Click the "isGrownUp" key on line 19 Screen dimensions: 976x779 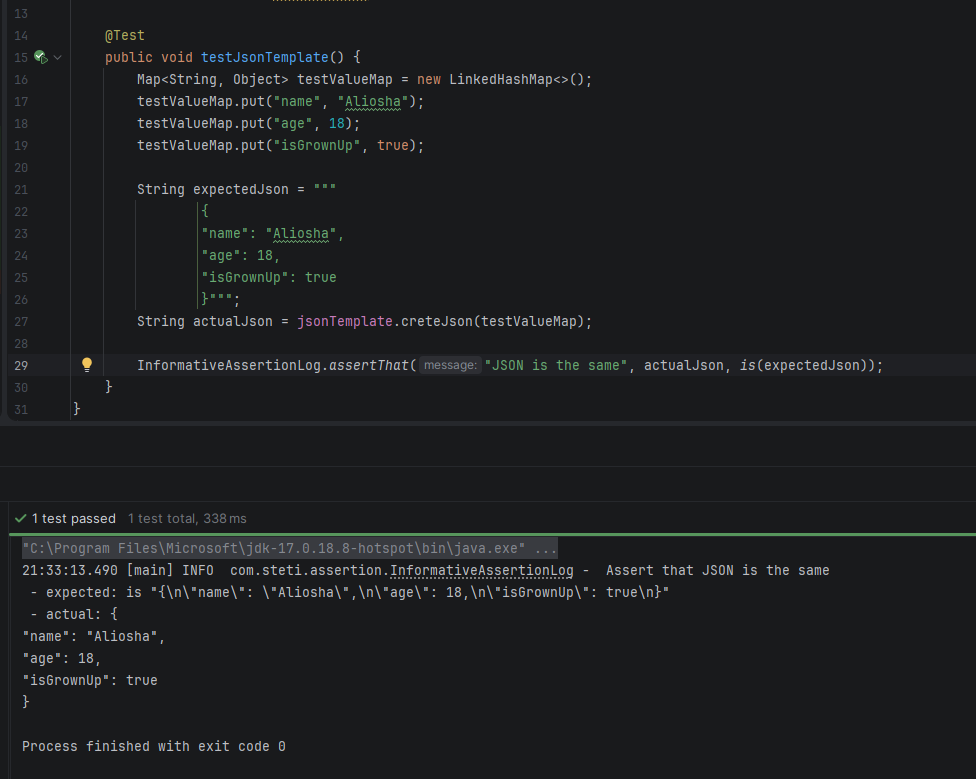pyautogui.click(x=317, y=146)
